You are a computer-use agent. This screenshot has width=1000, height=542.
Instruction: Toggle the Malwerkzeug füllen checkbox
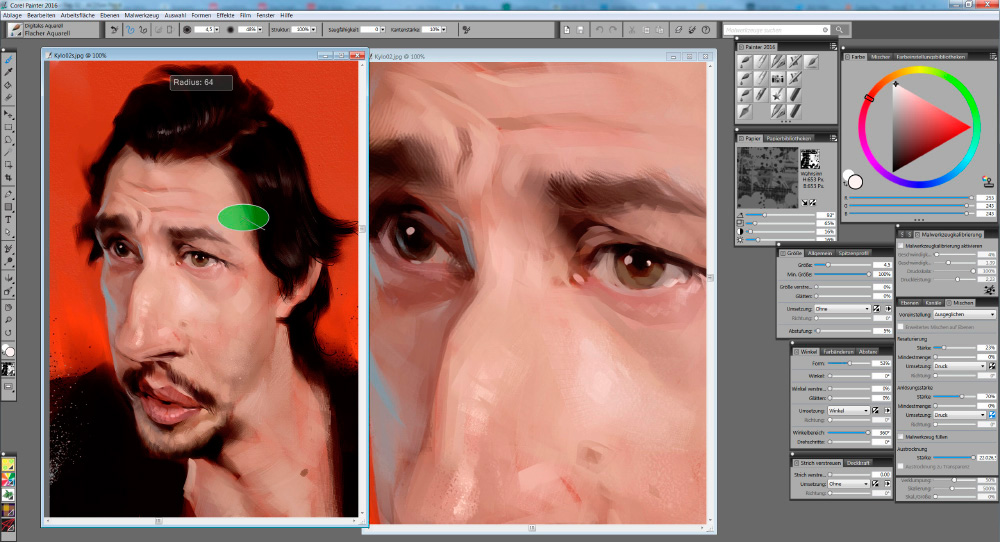(900, 437)
